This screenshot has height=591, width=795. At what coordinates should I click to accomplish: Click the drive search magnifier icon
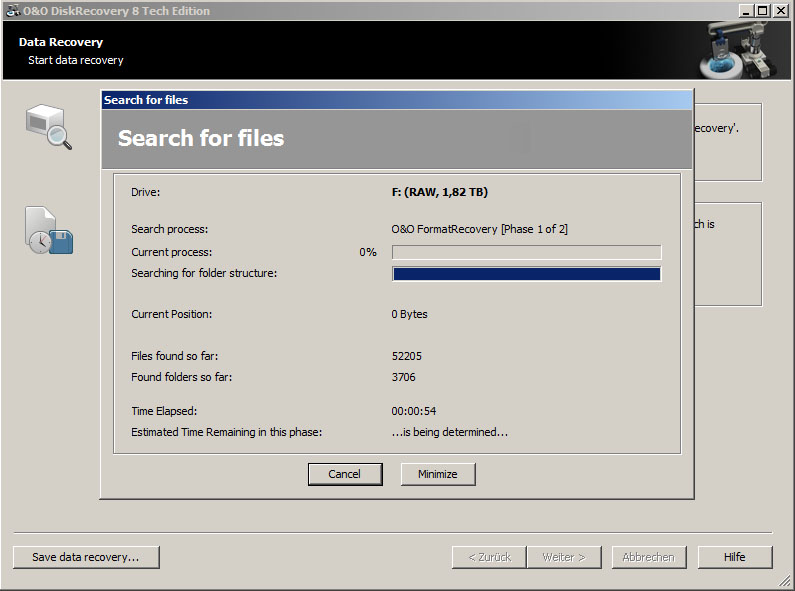pyautogui.click(x=49, y=127)
